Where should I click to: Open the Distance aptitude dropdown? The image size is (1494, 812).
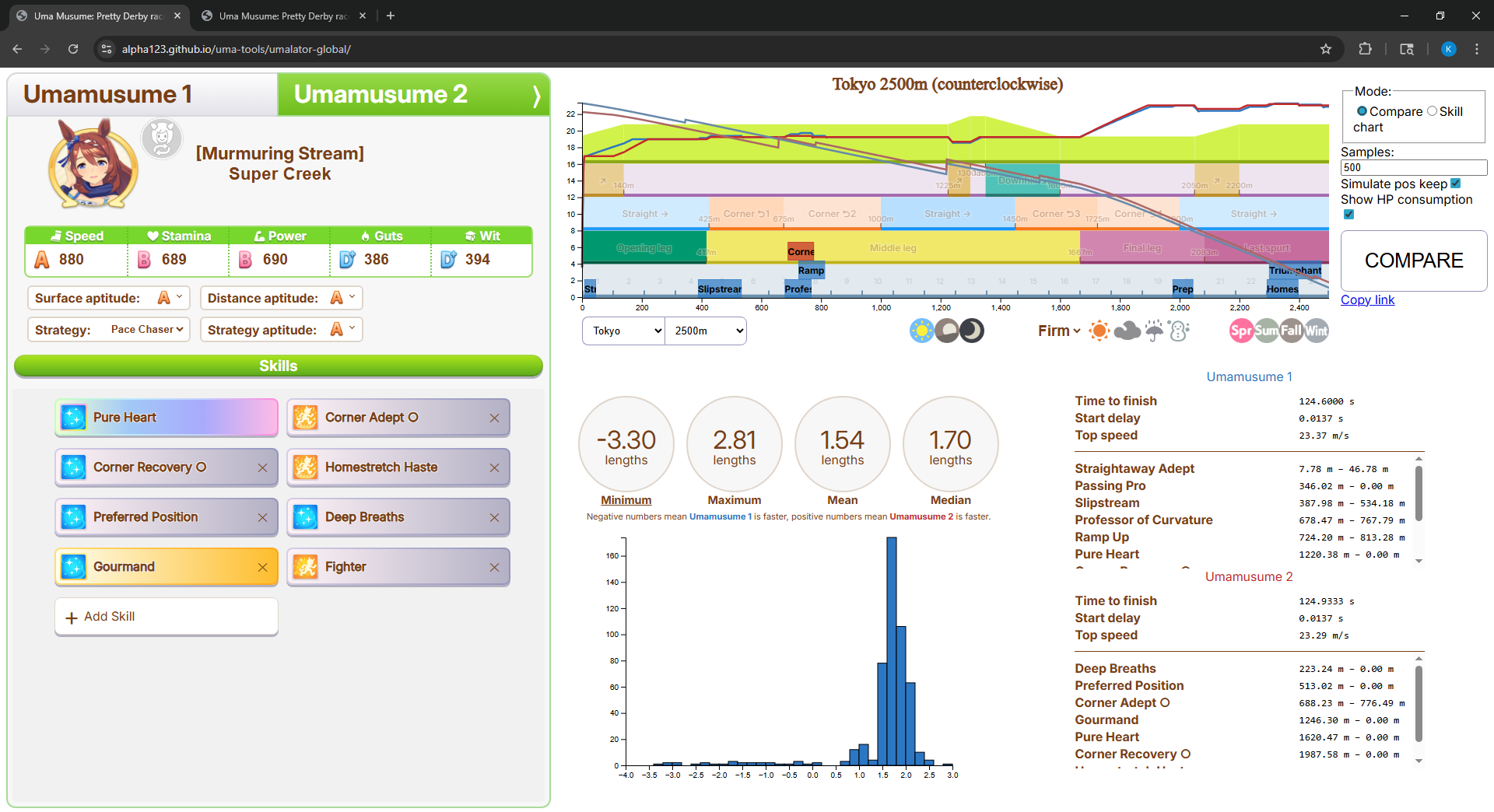(x=343, y=298)
